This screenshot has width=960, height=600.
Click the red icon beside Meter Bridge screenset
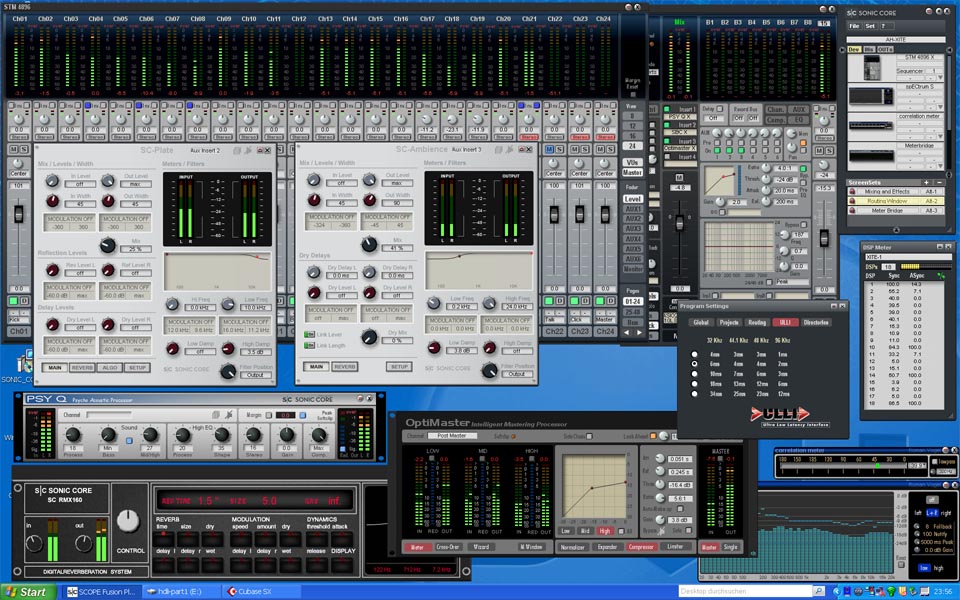coord(852,210)
